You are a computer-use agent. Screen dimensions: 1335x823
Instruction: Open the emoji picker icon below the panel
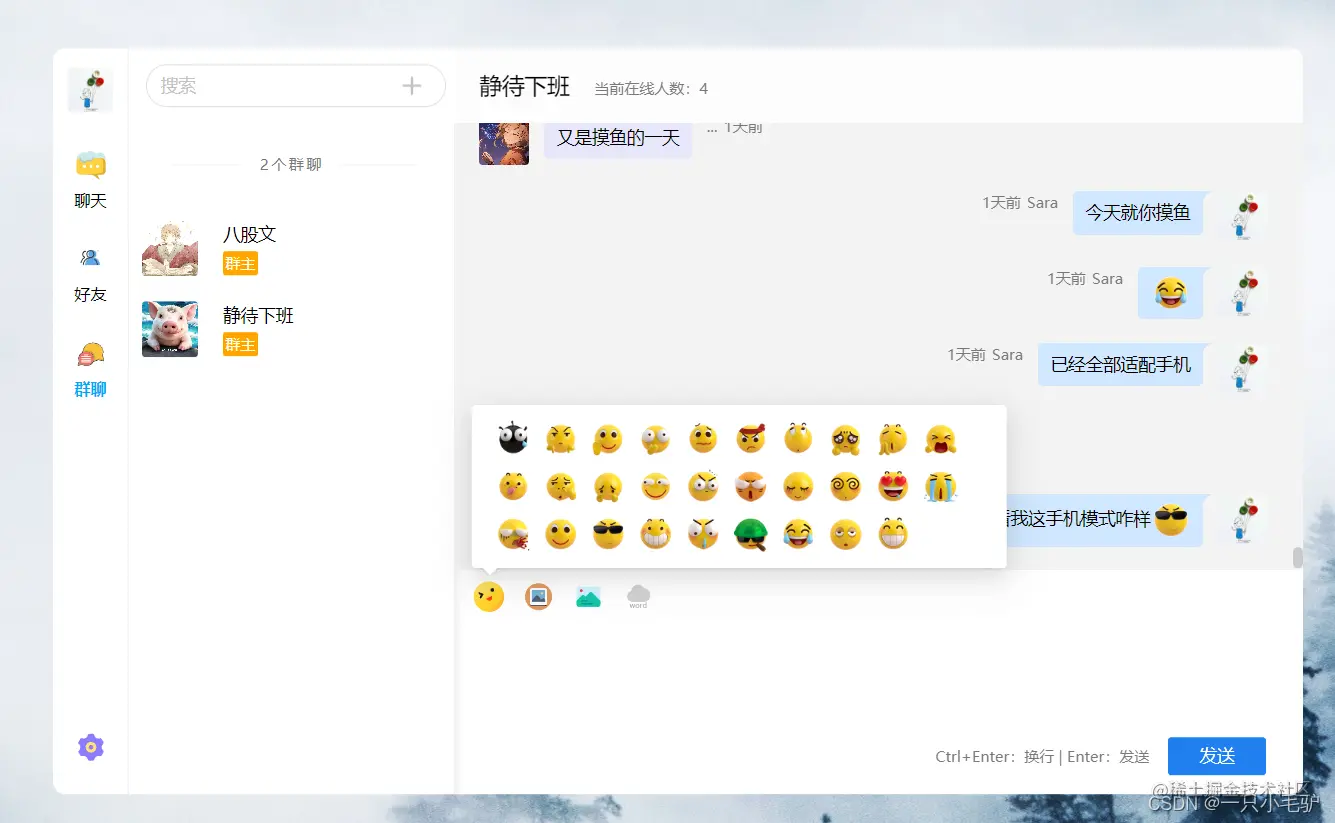pos(489,595)
